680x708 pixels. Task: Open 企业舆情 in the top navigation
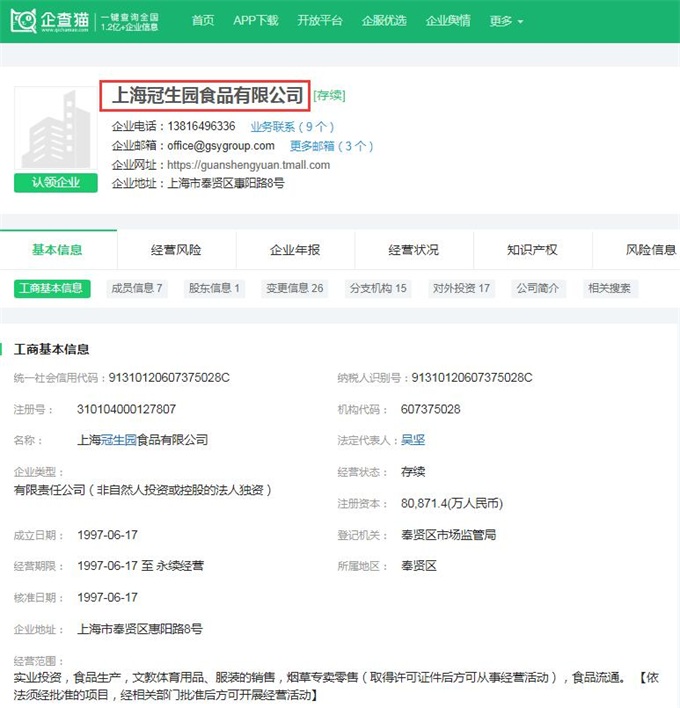pyautogui.click(x=448, y=20)
